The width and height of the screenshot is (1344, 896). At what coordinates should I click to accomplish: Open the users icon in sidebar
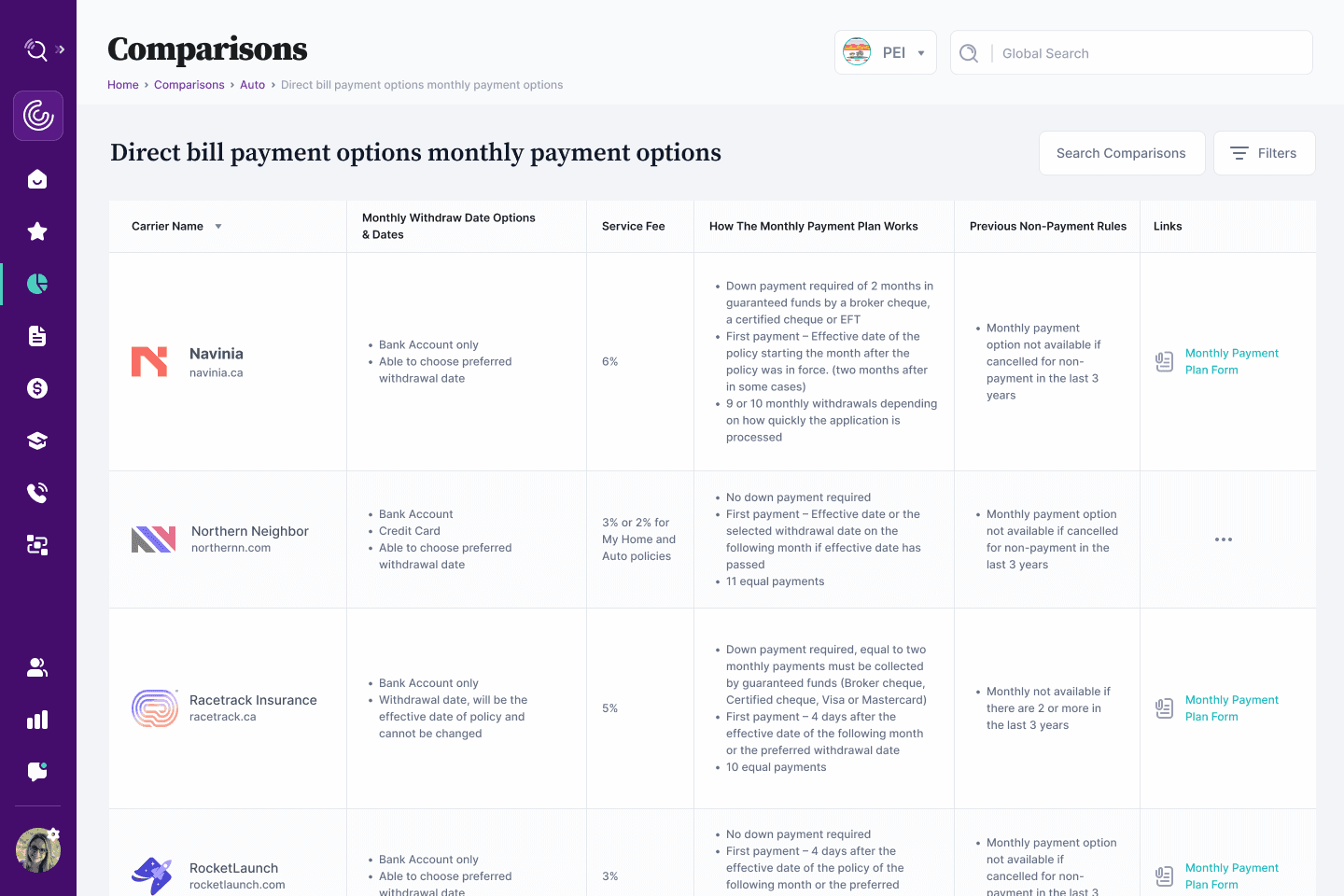(37, 667)
